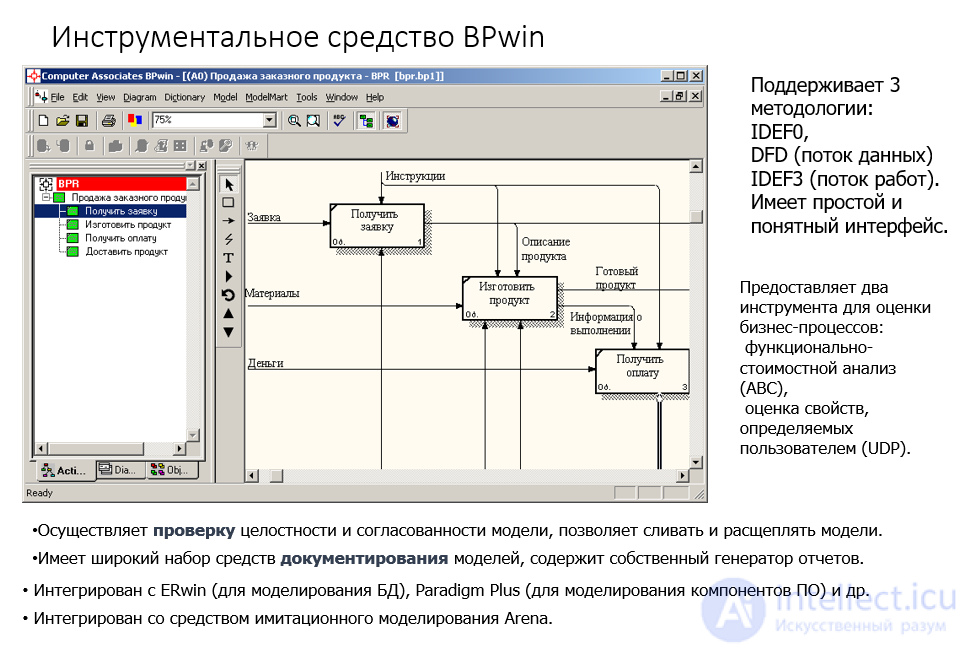Click the greyed grid icon in ModelMart toolbar
972x653 pixels.
180,146
